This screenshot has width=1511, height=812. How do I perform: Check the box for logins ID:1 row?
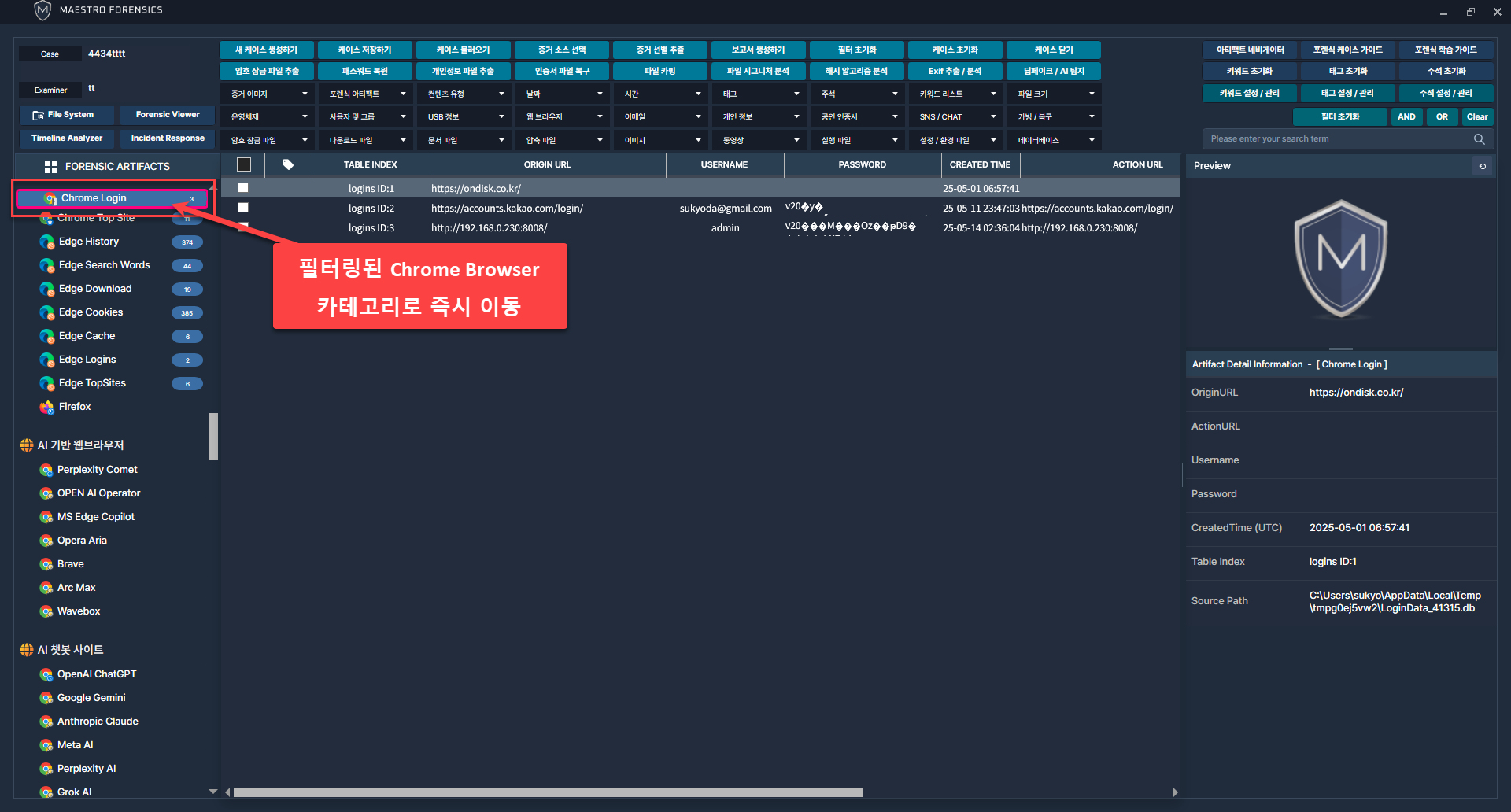click(243, 188)
